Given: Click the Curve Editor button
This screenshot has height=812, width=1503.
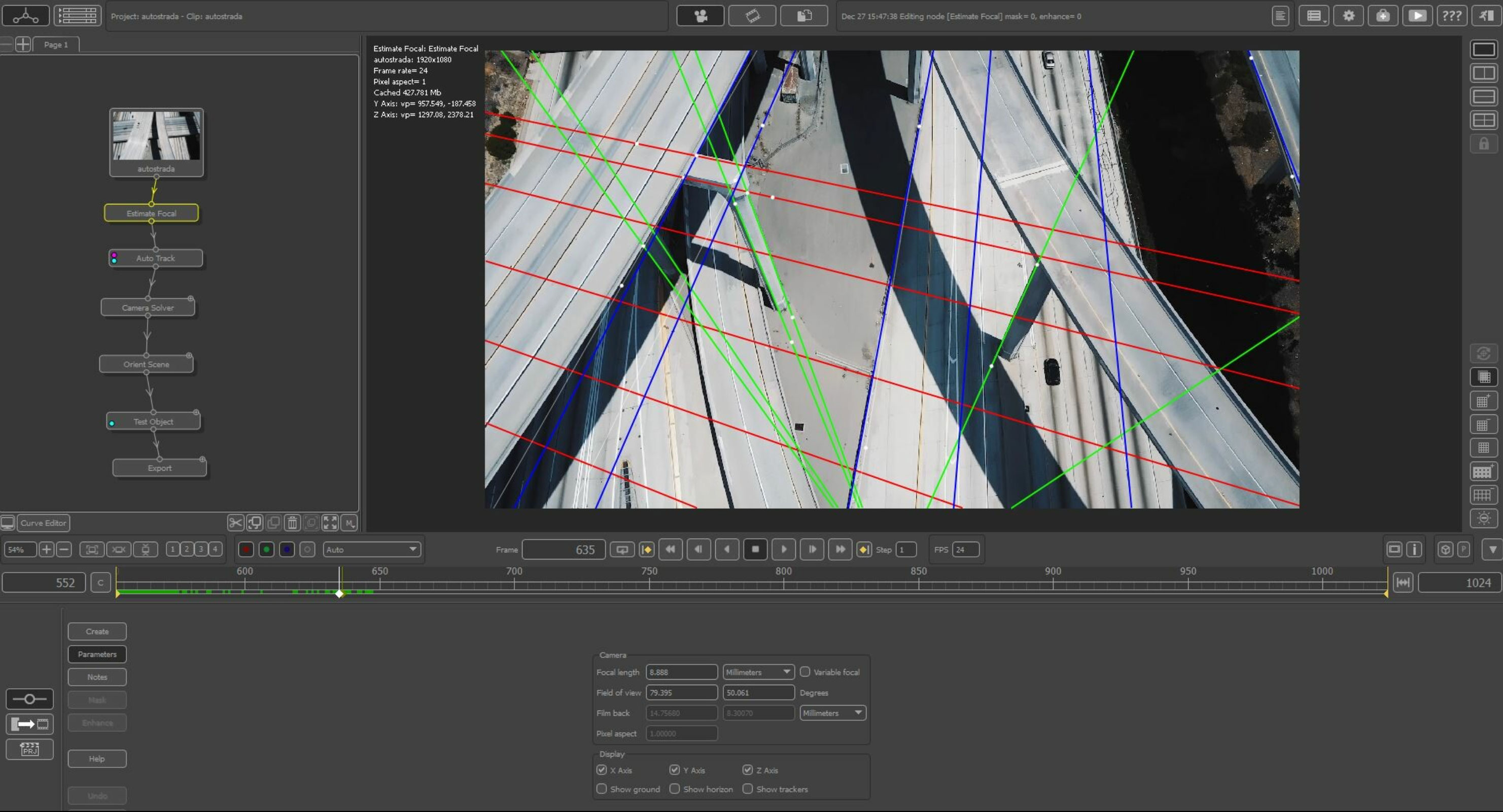Looking at the screenshot, I should tap(43, 523).
